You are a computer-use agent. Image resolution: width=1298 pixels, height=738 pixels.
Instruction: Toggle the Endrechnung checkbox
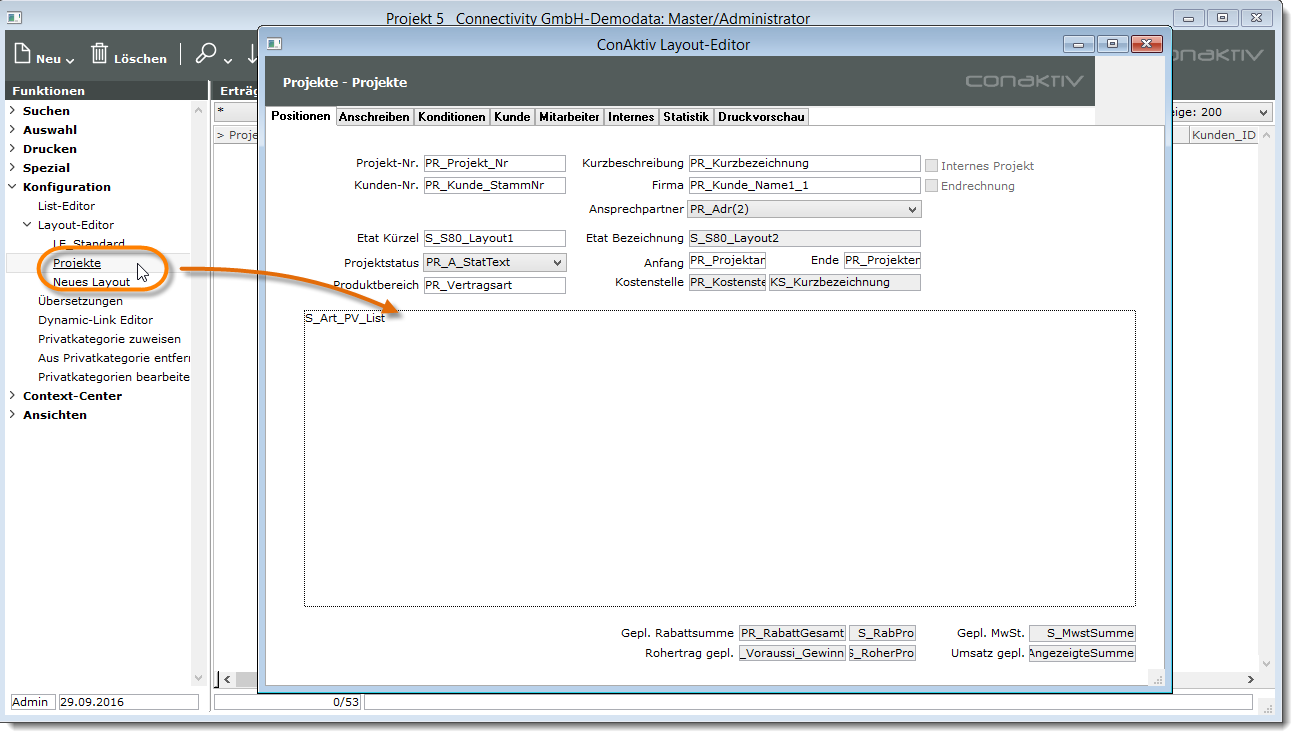[932, 186]
